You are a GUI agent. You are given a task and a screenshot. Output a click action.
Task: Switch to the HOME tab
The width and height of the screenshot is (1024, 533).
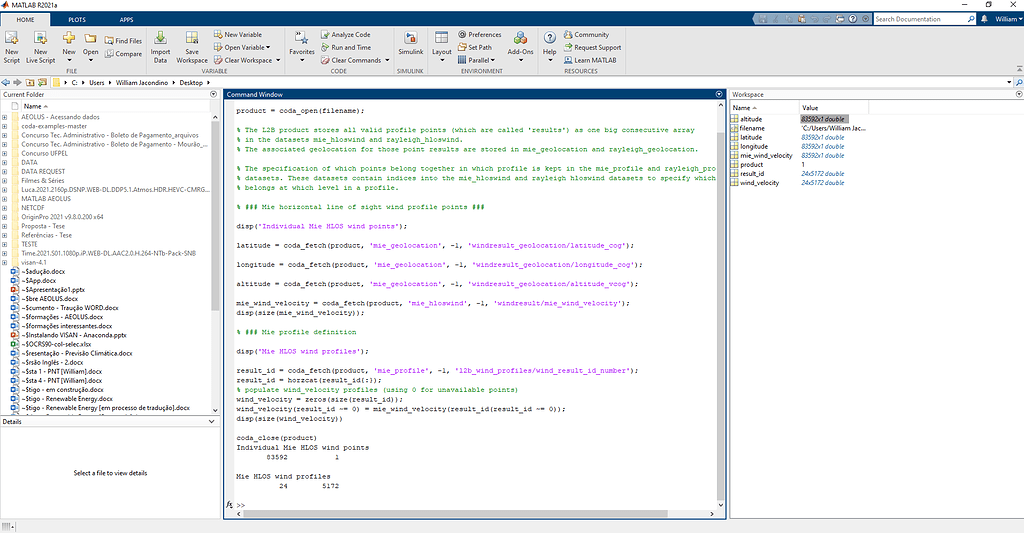click(x=25, y=19)
